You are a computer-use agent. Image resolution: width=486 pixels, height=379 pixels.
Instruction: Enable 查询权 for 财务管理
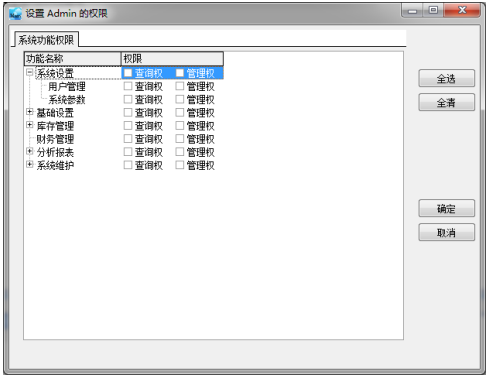point(128,139)
